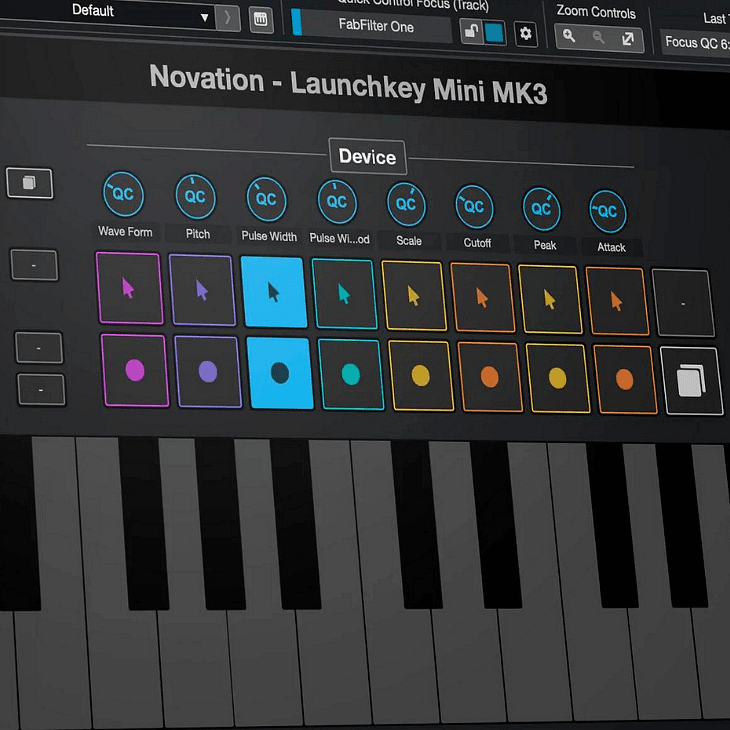730x730 pixels.
Task: Click the Wave Form label
Action: [x=125, y=231]
